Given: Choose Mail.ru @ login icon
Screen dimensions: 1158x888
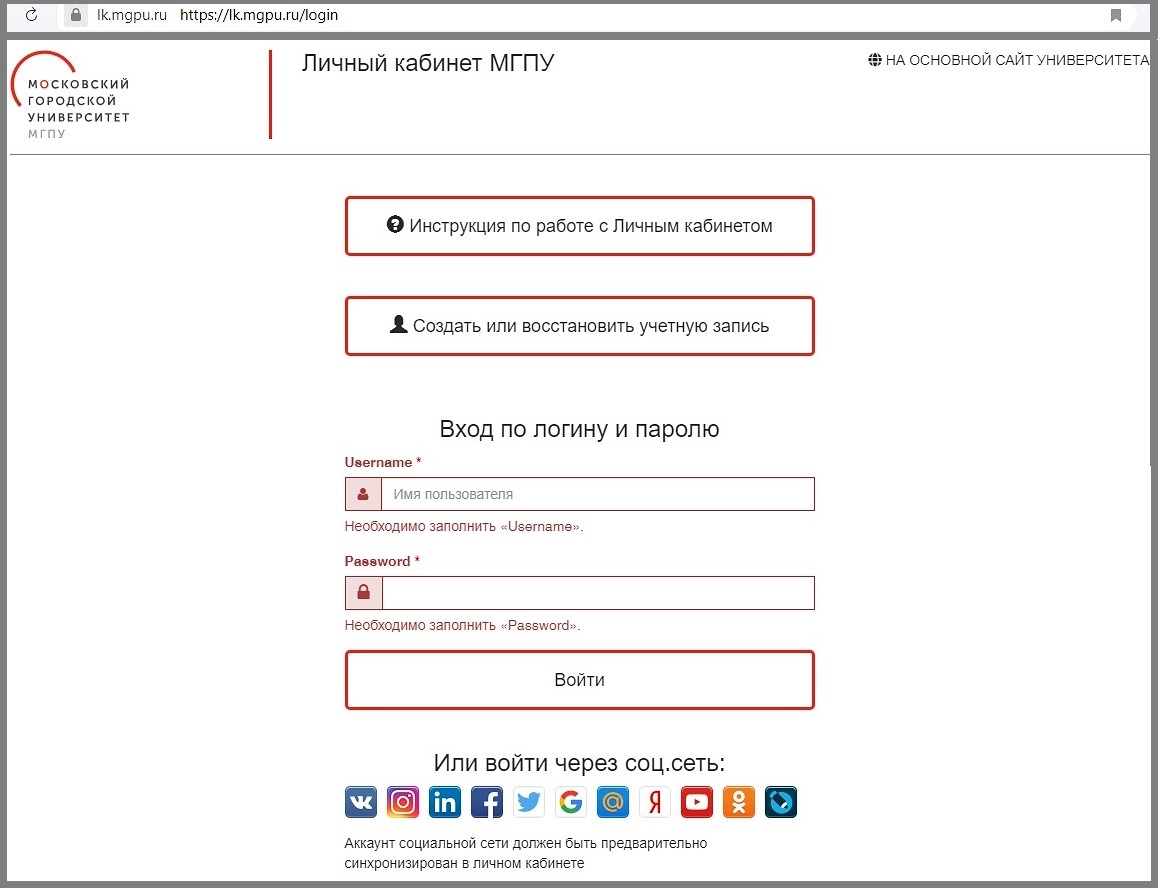Looking at the screenshot, I should pos(613,802).
